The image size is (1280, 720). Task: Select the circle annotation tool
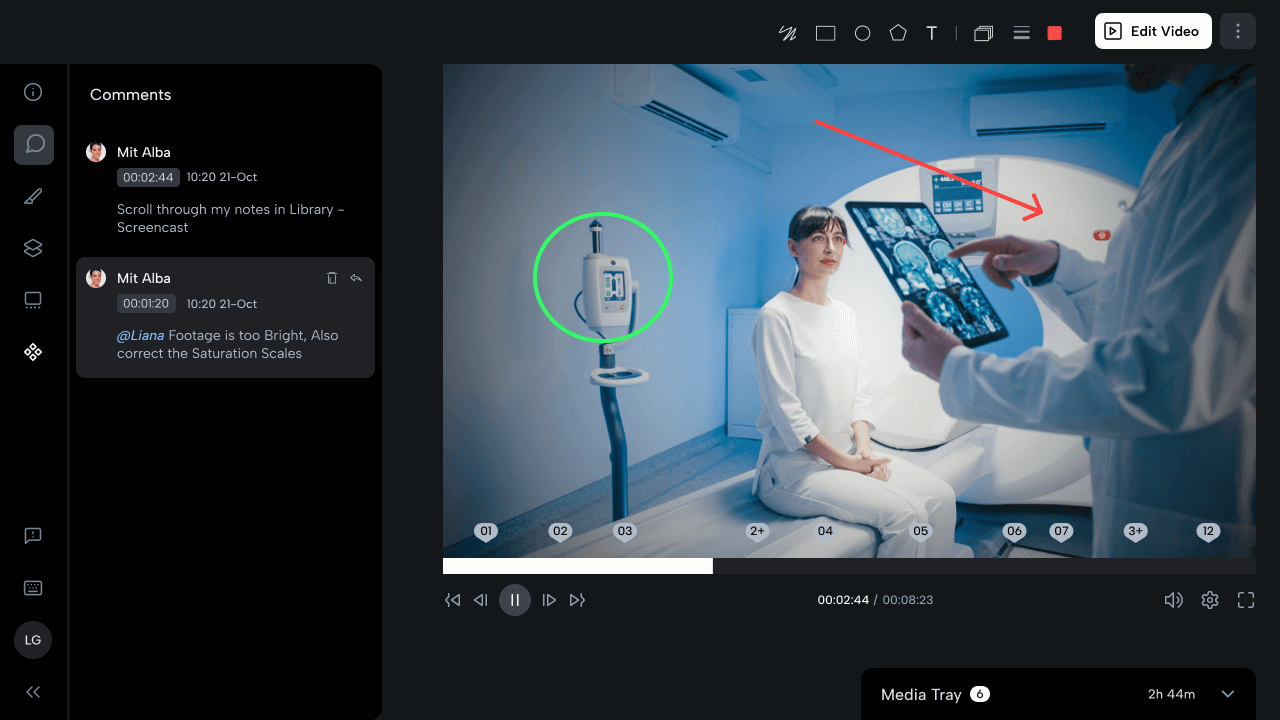tap(862, 33)
